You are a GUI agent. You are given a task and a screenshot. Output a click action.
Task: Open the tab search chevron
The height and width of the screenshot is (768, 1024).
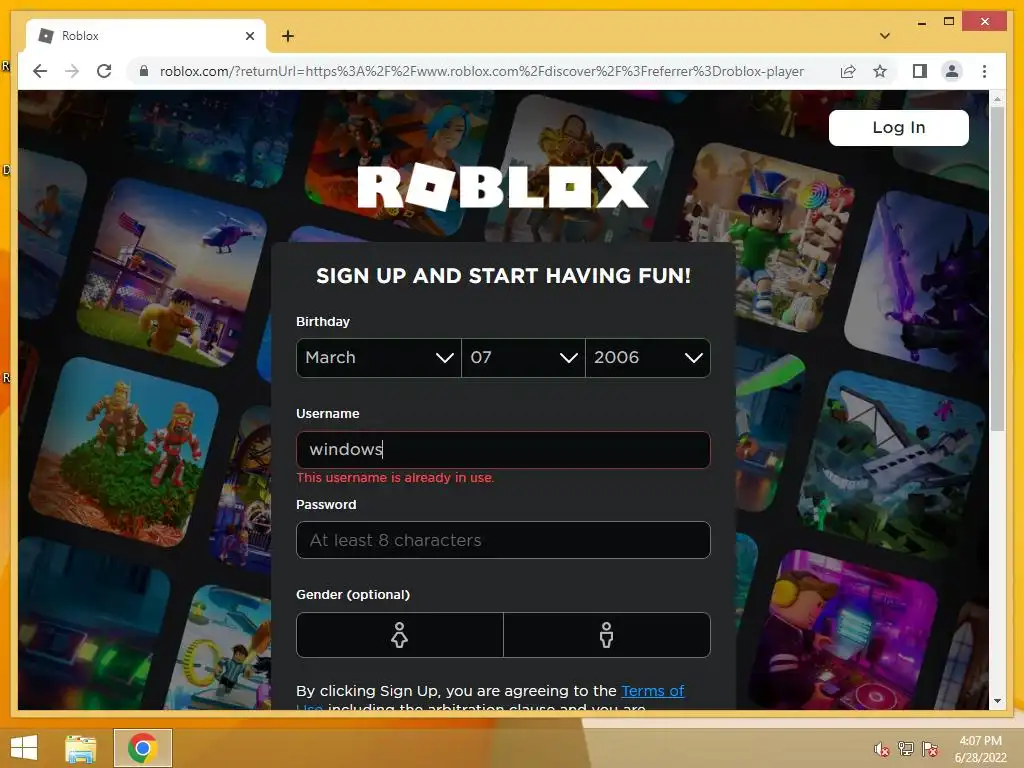pos(885,36)
